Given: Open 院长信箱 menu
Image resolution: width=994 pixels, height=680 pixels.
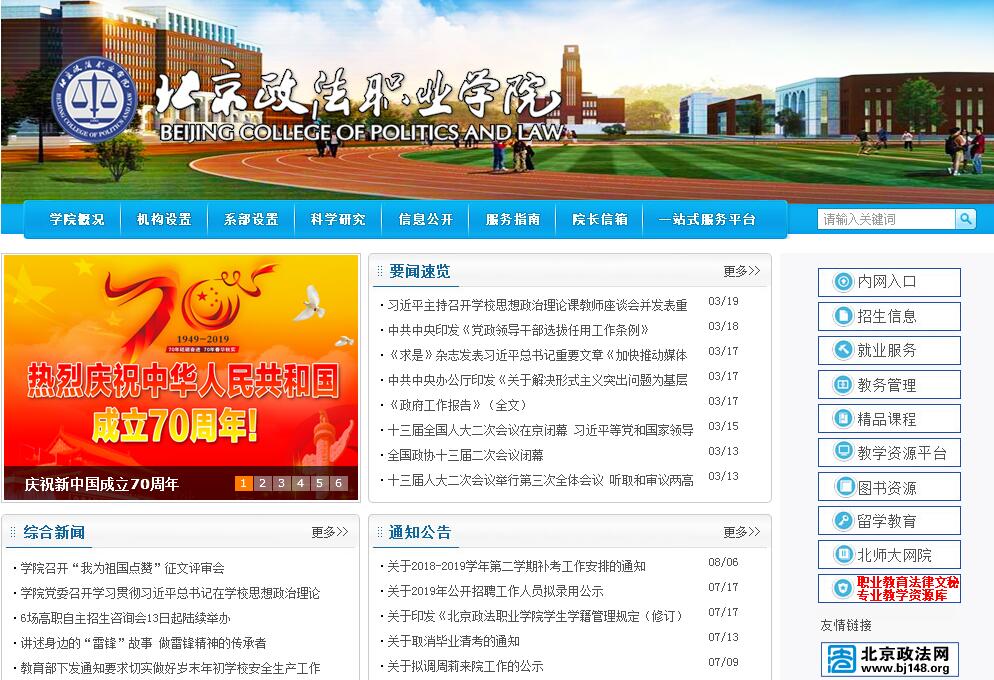Looking at the screenshot, I should click(600, 219).
